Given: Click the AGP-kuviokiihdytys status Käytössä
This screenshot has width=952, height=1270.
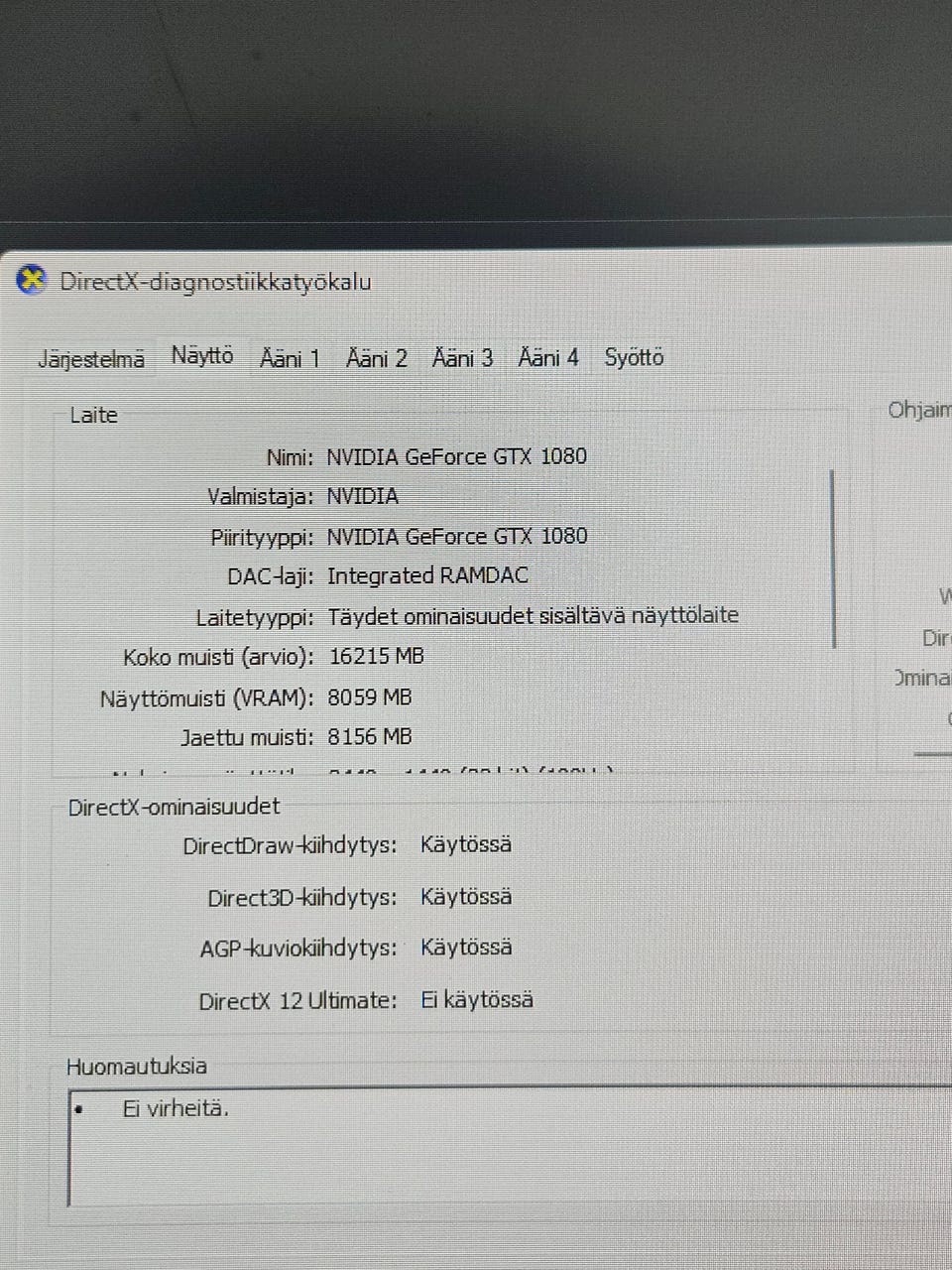Looking at the screenshot, I should (466, 947).
